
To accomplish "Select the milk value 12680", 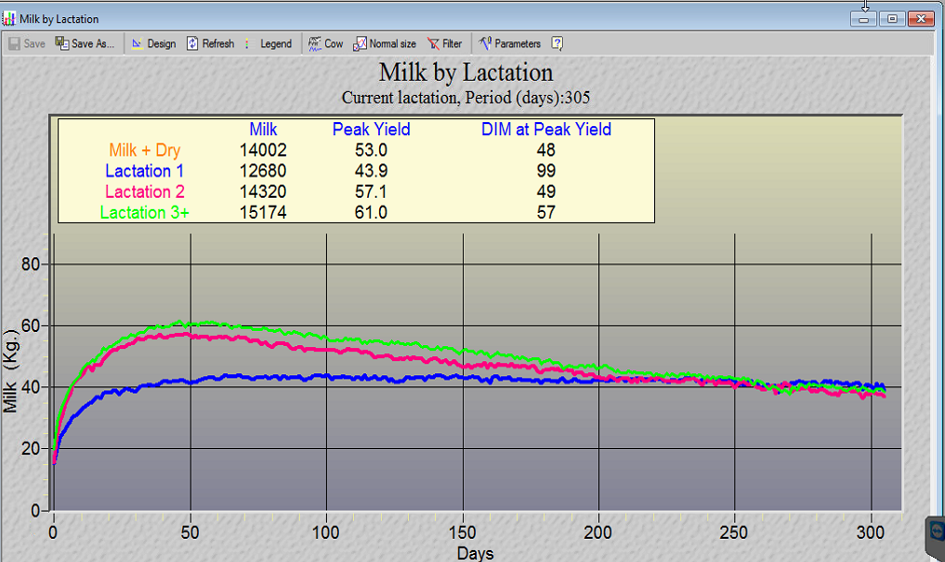I will pos(263,171).
